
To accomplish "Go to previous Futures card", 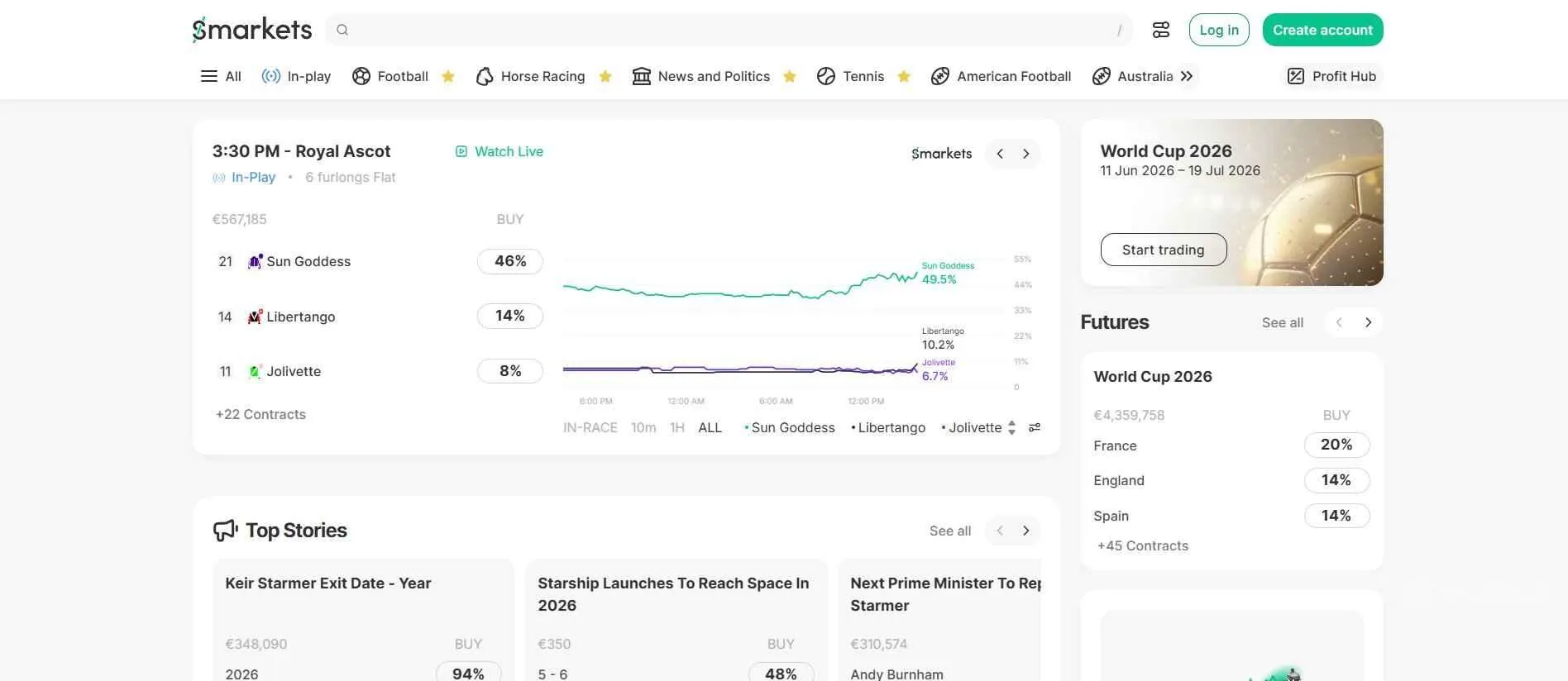I will coord(1339,322).
